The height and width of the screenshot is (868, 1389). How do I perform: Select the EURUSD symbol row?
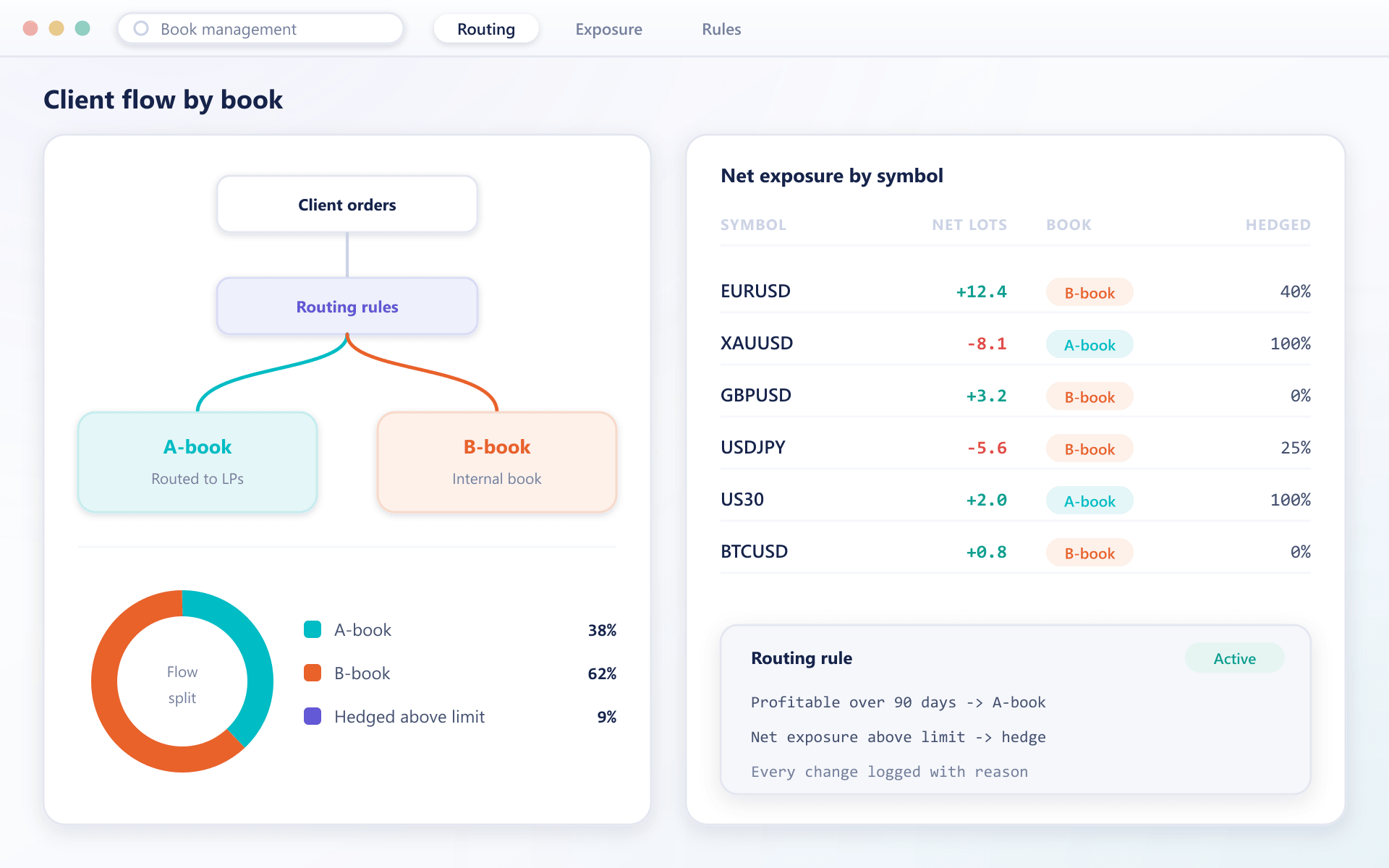click(x=1016, y=292)
